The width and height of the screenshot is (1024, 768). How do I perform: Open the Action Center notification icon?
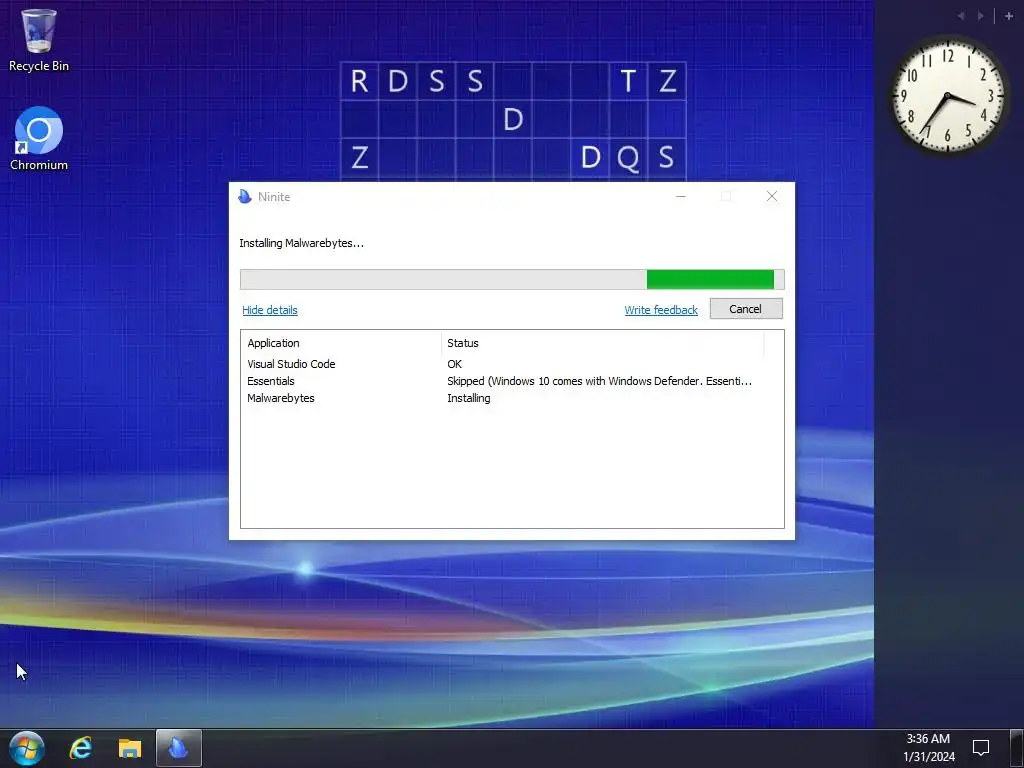(980, 748)
